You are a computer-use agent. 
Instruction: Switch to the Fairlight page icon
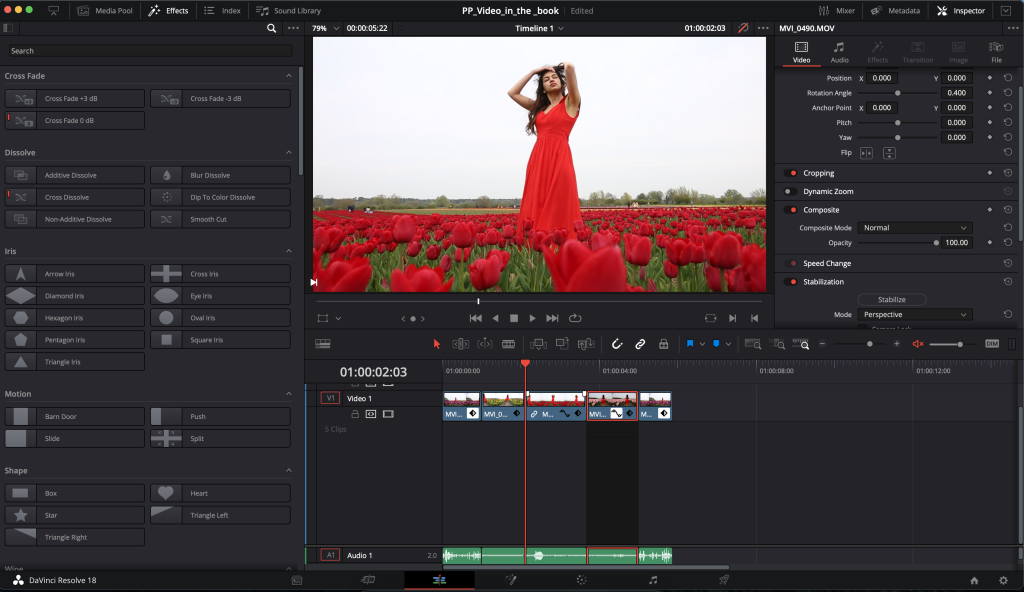click(x=653, y=580)
